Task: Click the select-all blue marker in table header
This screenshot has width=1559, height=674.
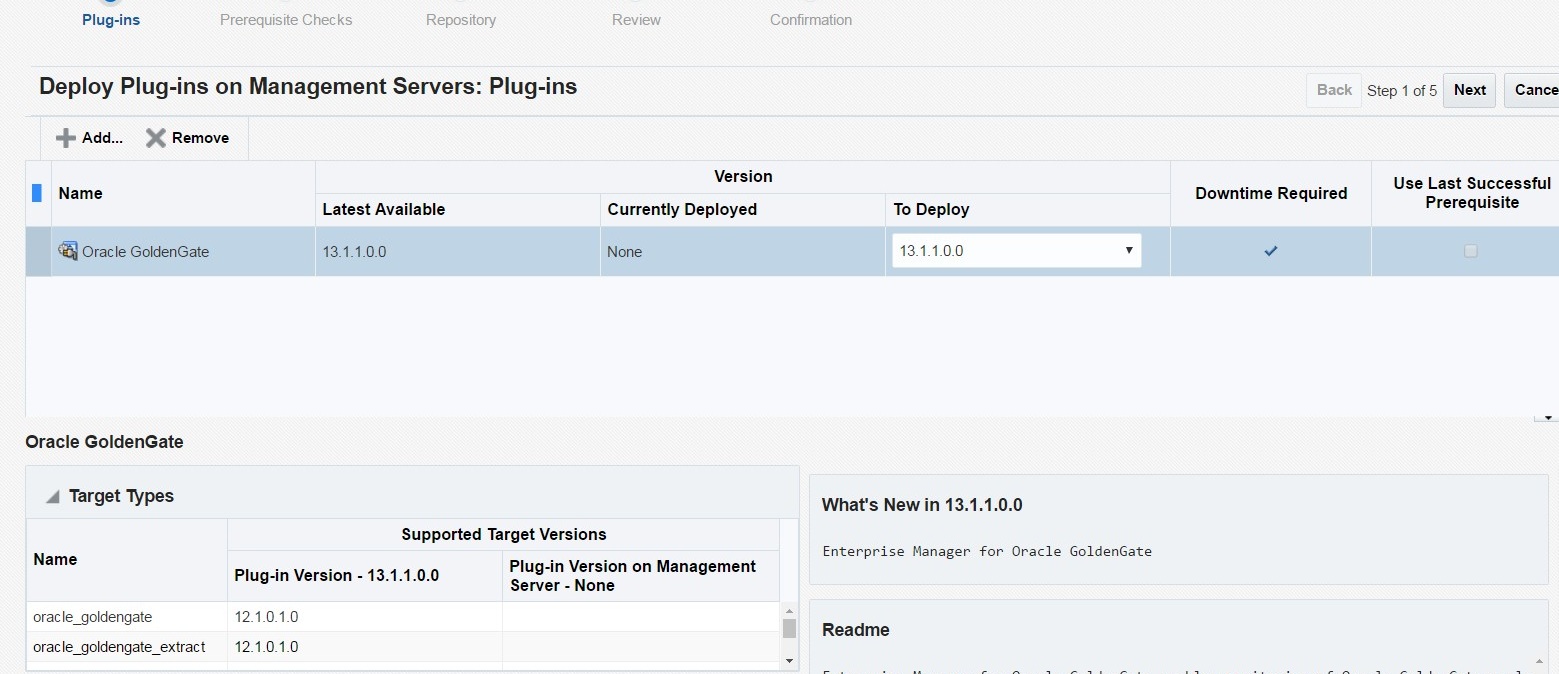Action: coord(37,193)
